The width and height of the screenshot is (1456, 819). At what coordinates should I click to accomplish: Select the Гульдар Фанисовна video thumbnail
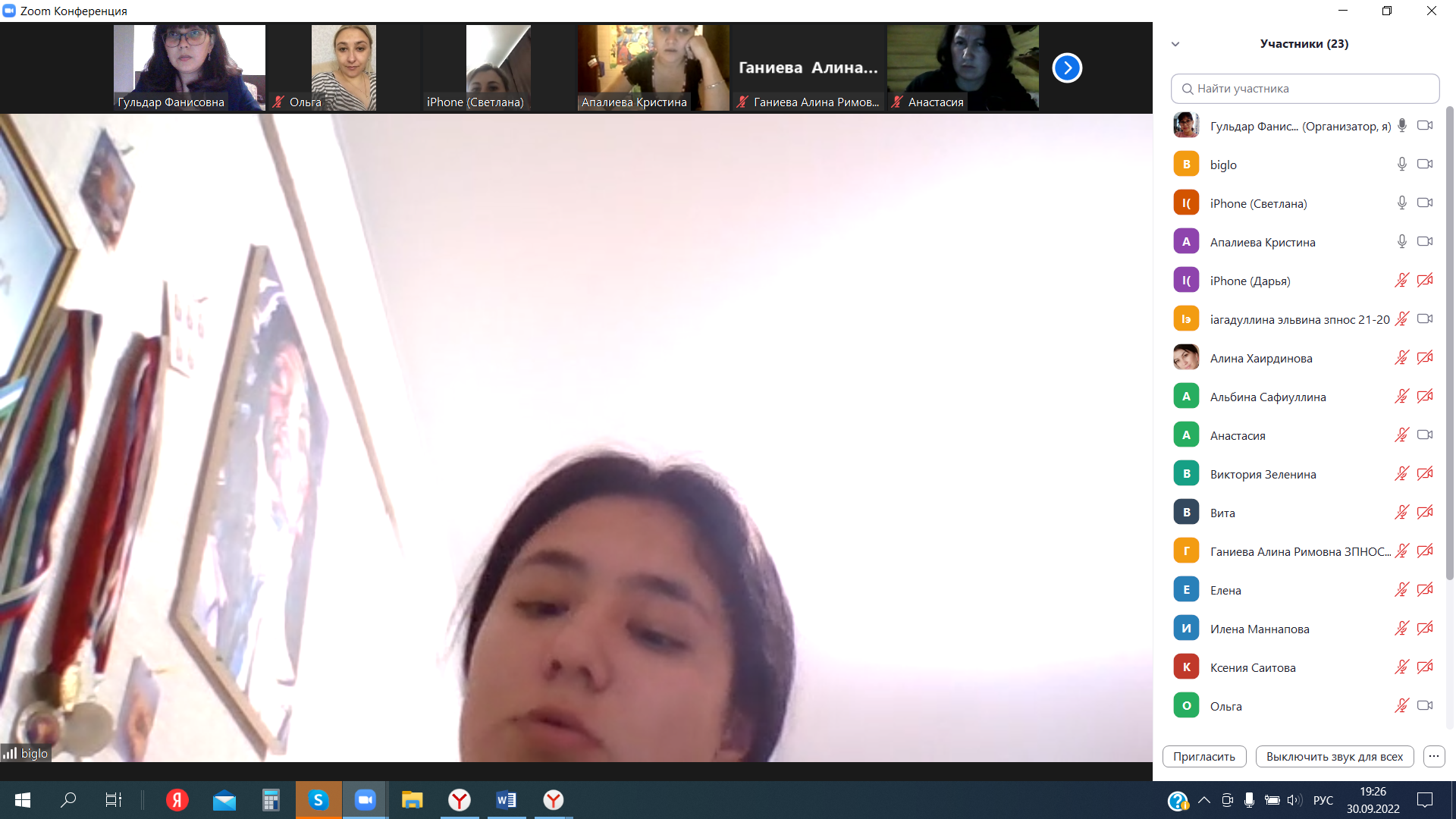[x=190, y=67]
